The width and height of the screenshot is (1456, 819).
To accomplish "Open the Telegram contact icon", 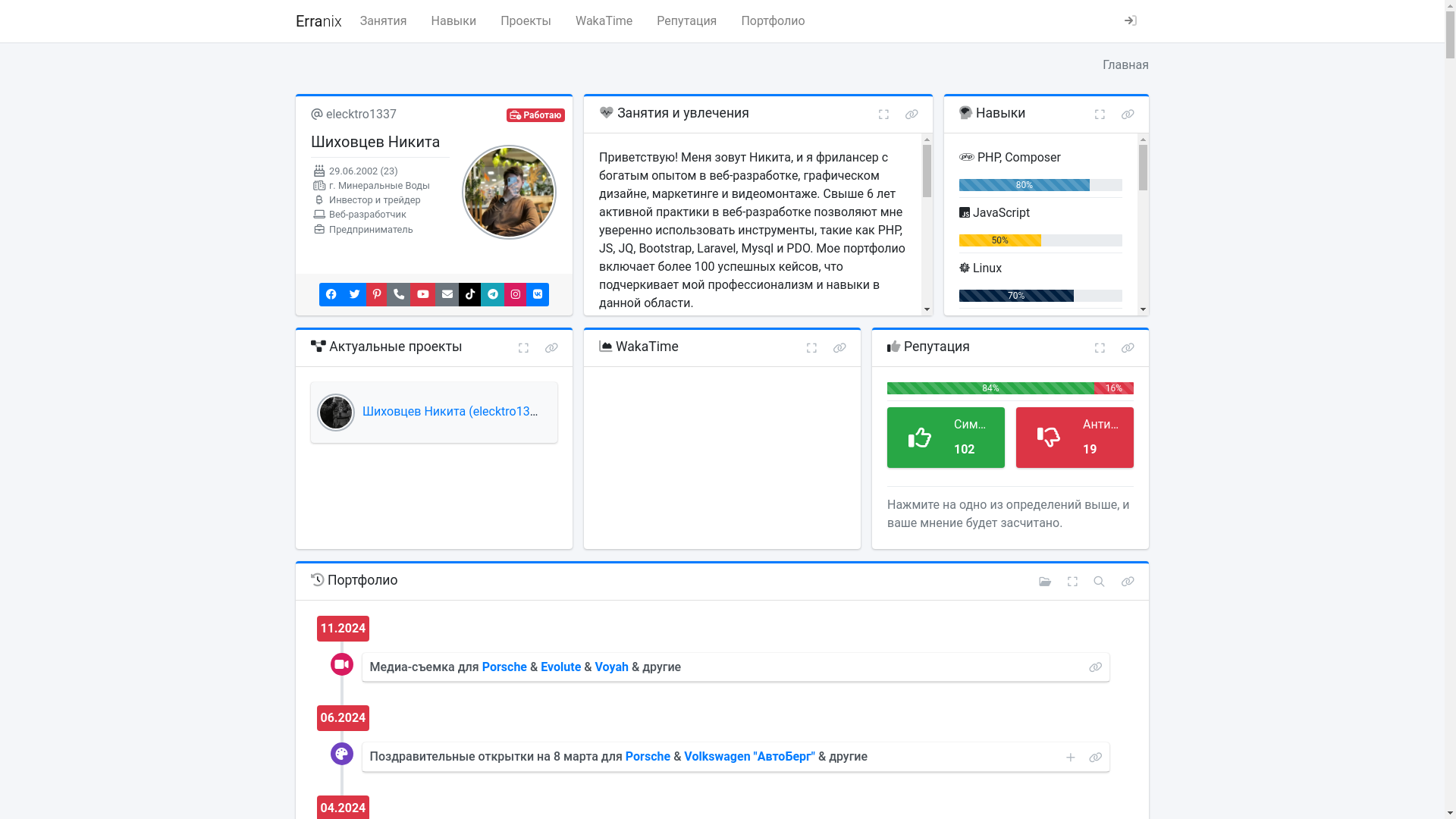I will (x=493, y=294).
